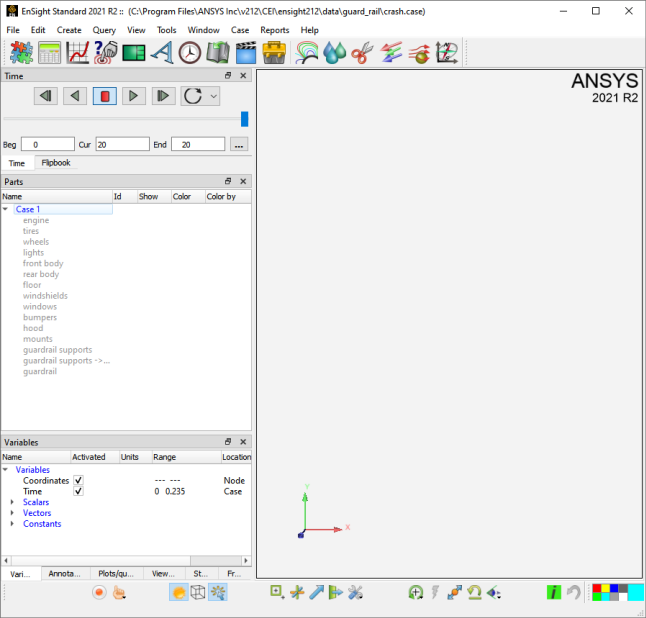Collapse the Variables tree node
This screenshot has height=618, width=646.
(x=5, y=470)
